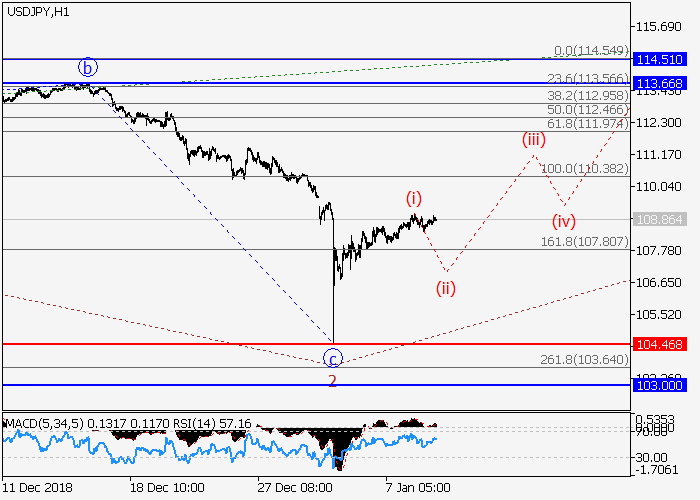Select the red (i) wave label

coord(414,198)
